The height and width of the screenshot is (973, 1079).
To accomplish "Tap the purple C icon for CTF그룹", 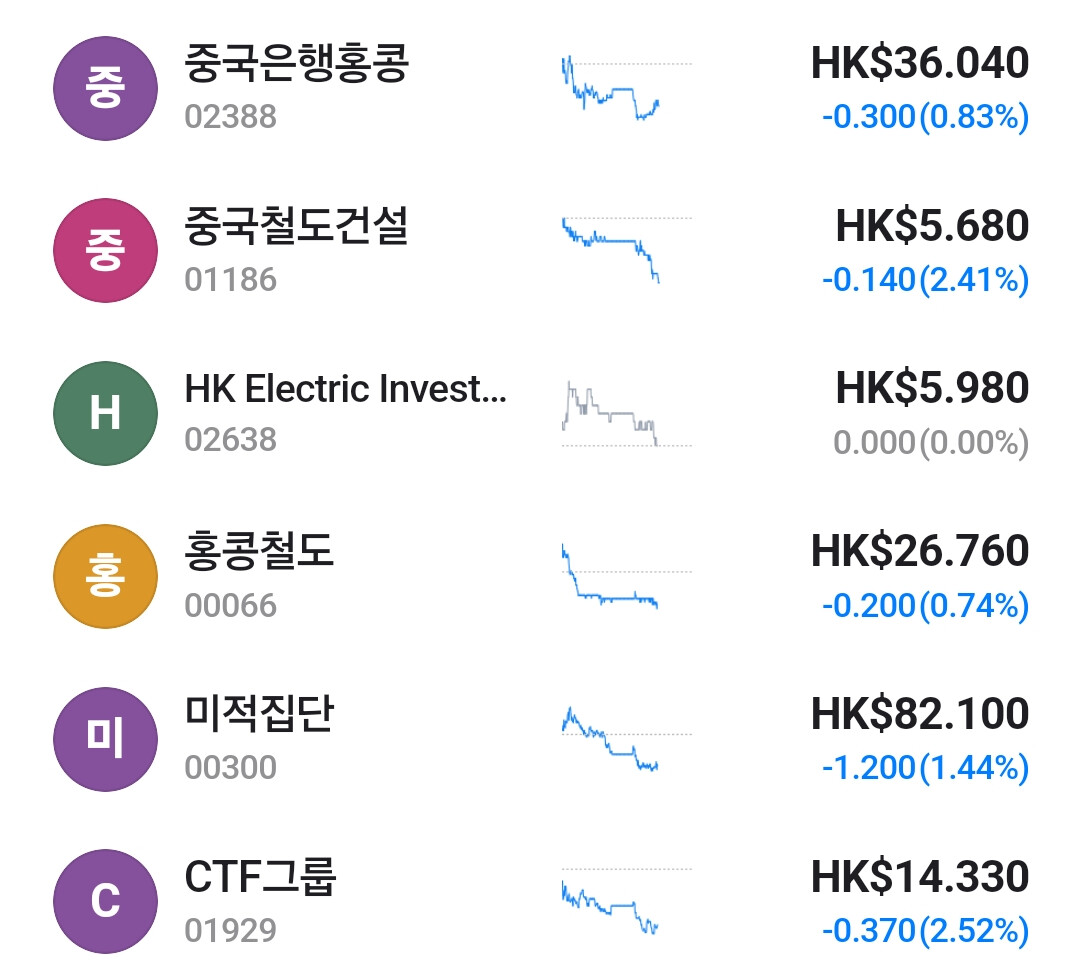I will [x=105, y=901].
